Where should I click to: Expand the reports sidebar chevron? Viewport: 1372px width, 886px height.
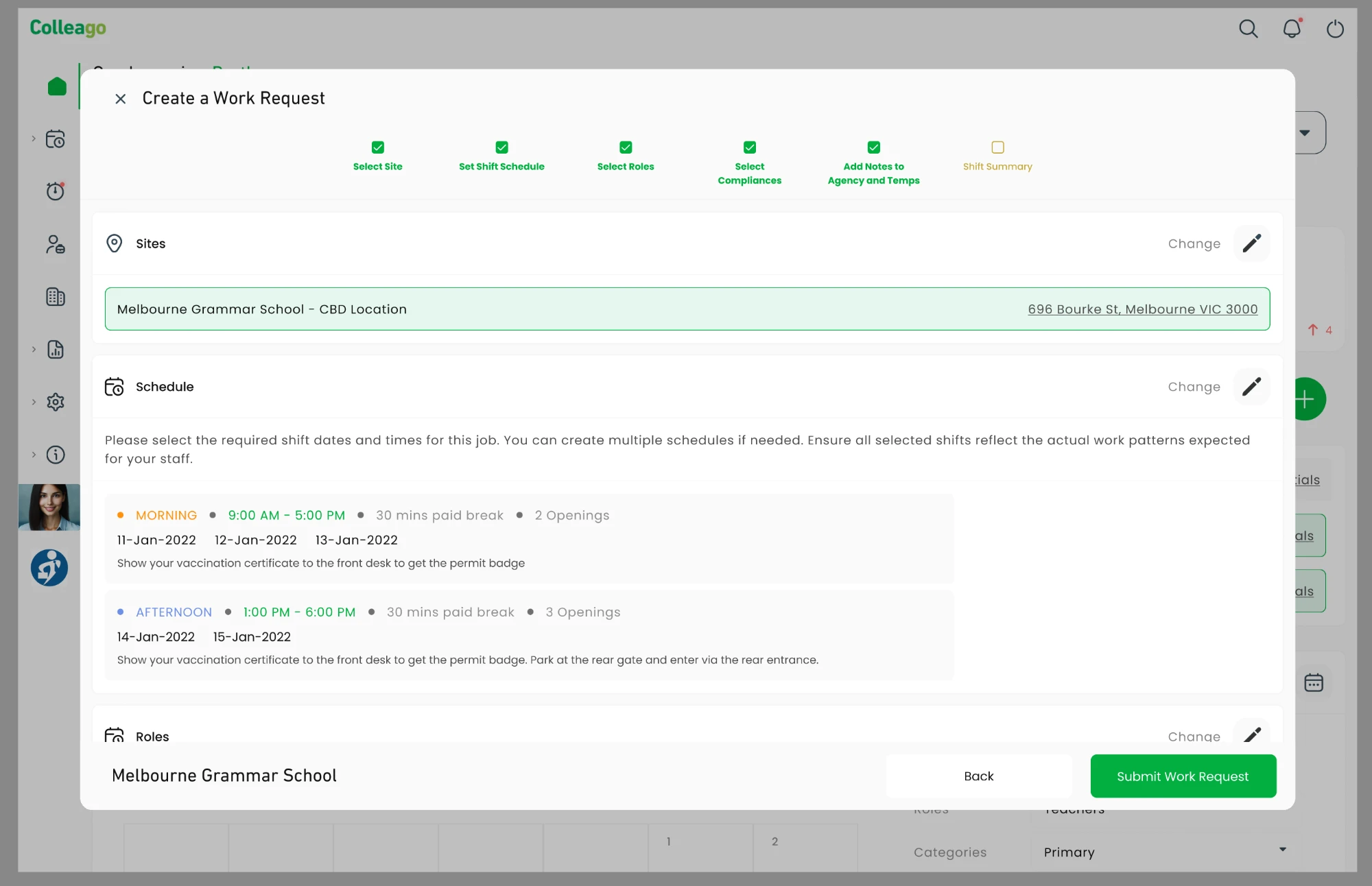click(34, 350)
